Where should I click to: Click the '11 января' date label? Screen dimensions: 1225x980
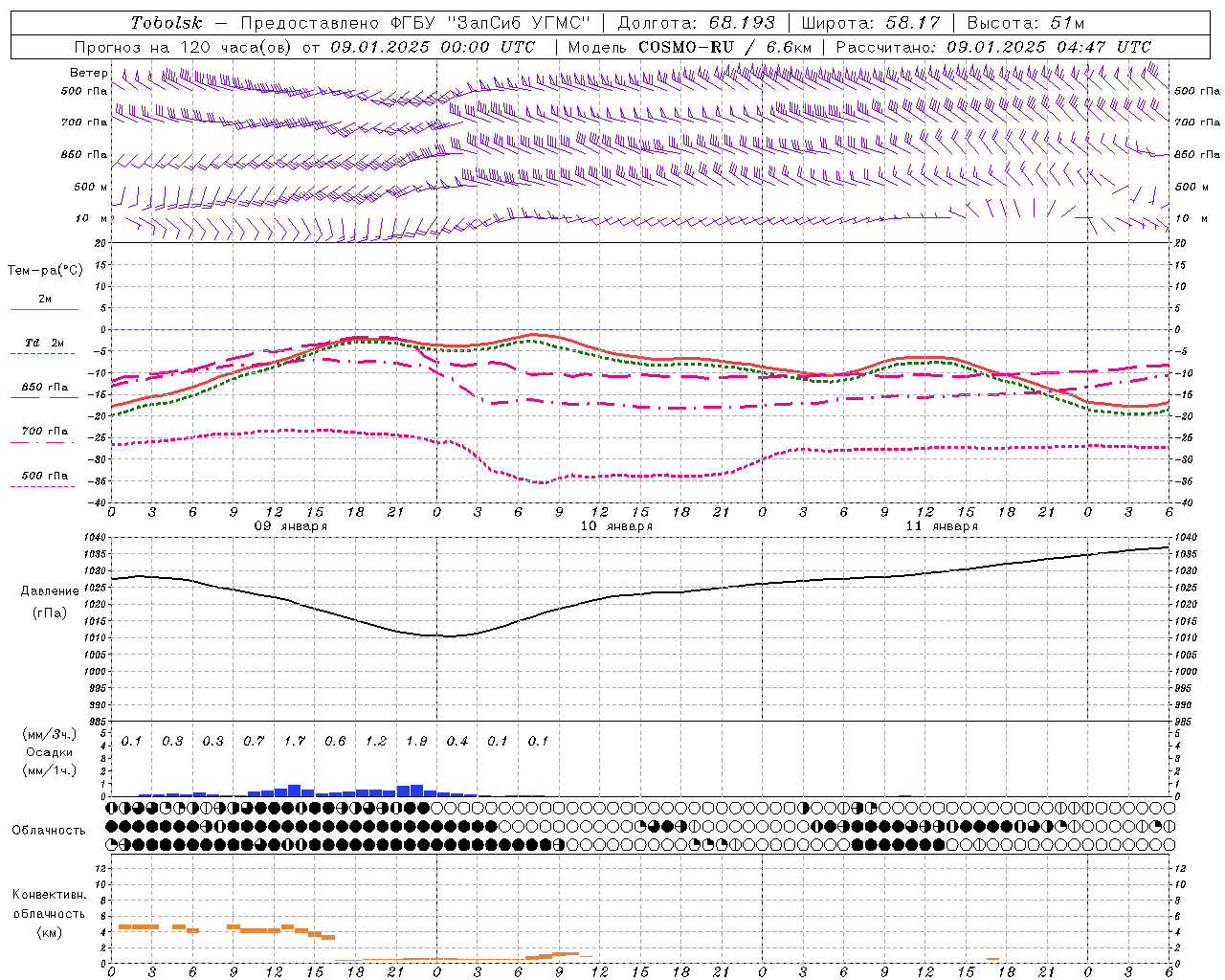[942, 526]
